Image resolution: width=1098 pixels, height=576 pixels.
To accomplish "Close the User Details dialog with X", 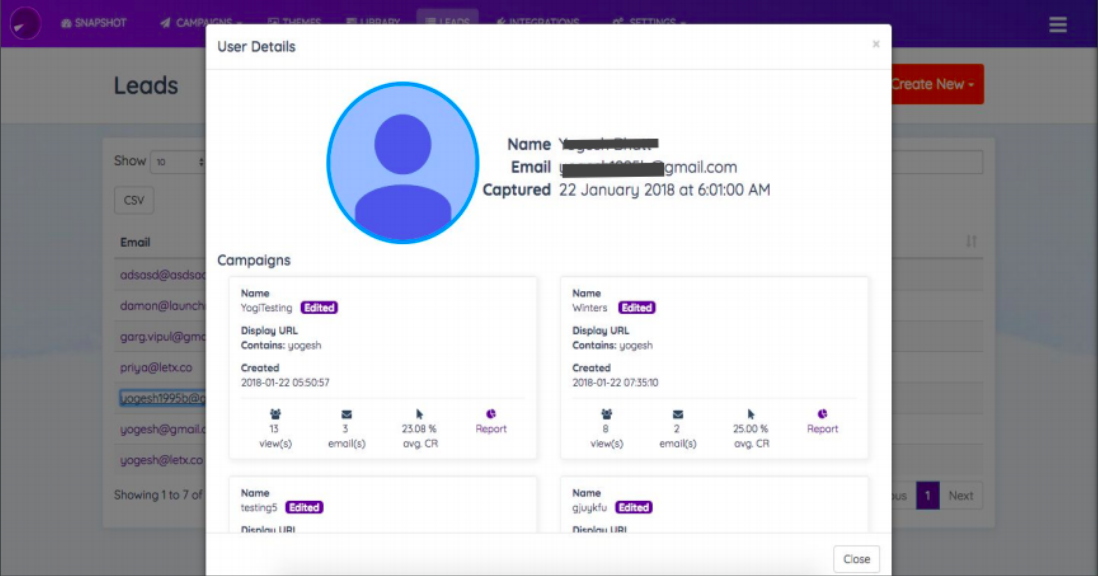I will click(875, 44).
